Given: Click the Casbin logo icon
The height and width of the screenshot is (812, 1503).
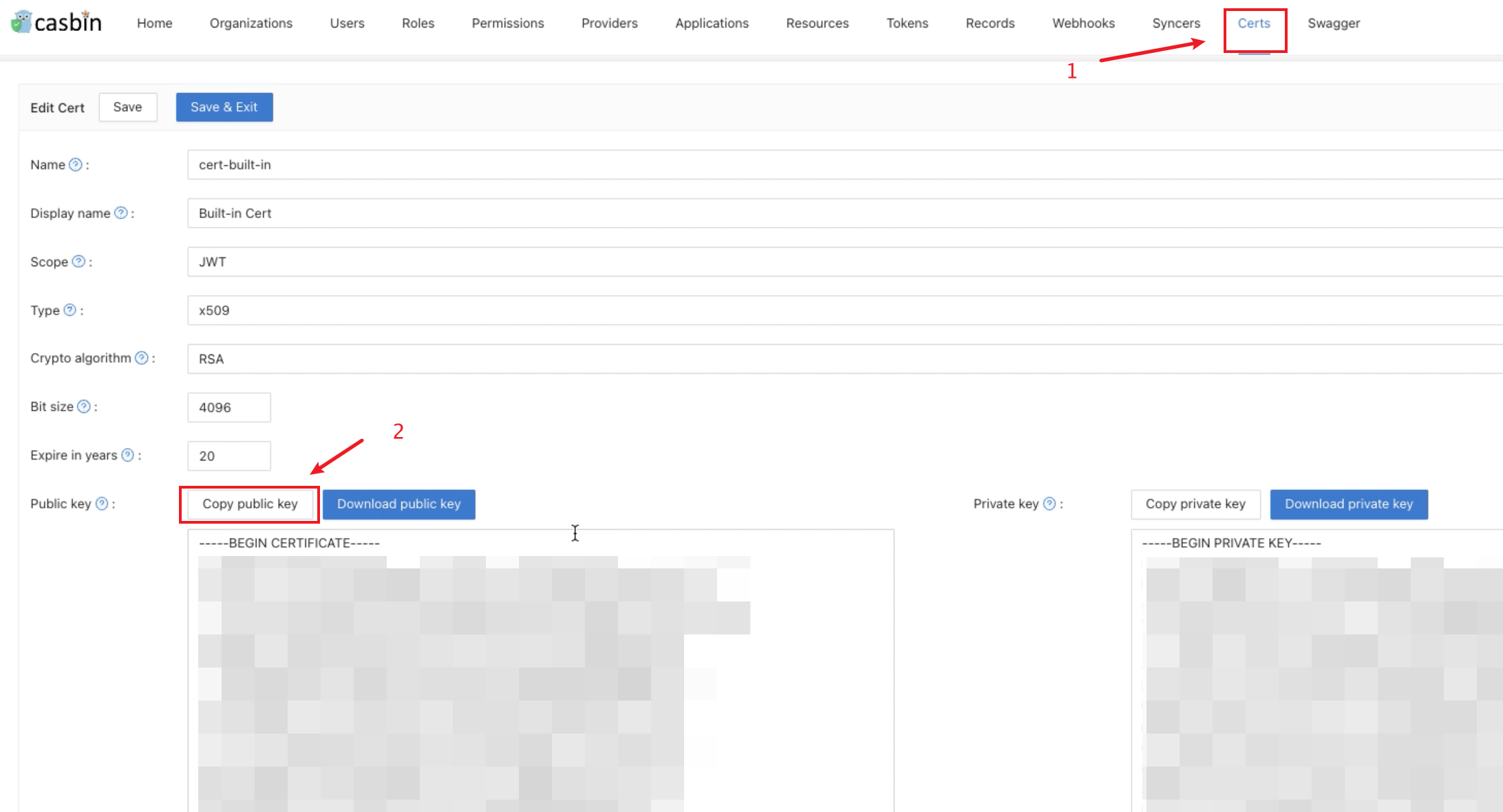Looking at the screenshot, I should [x=21, y=21].
